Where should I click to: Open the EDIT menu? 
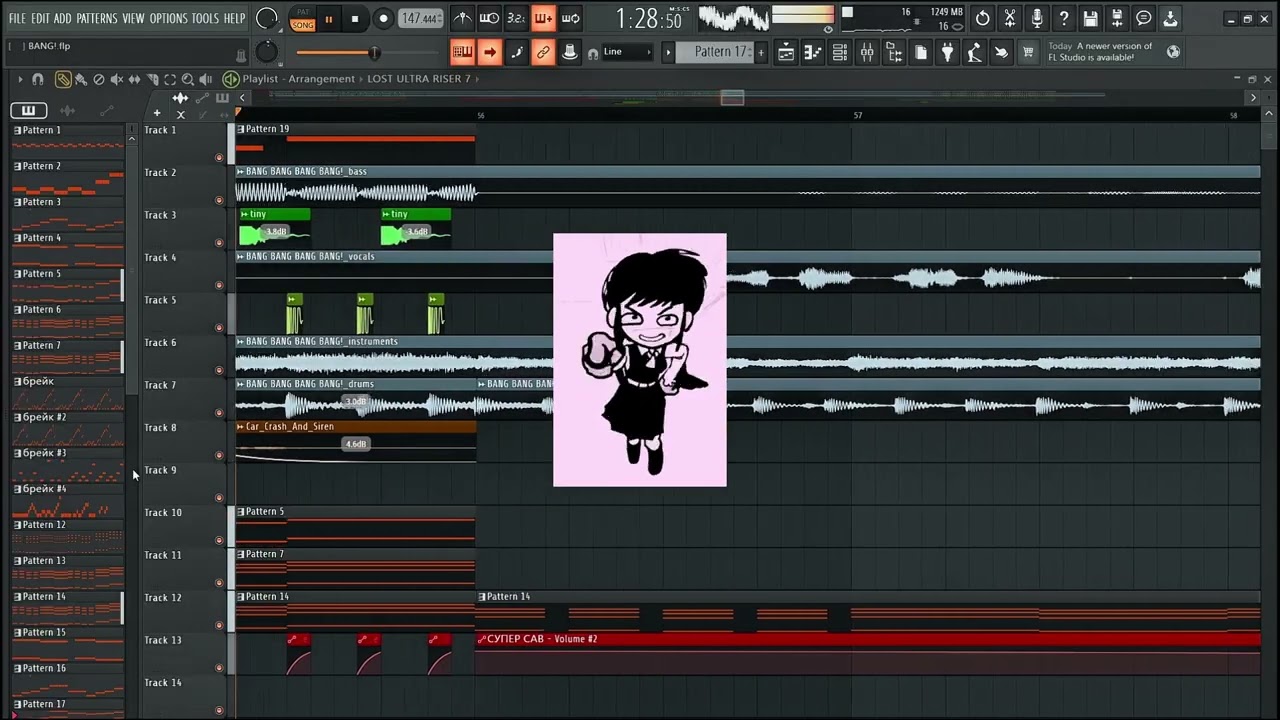click(40, 18)
